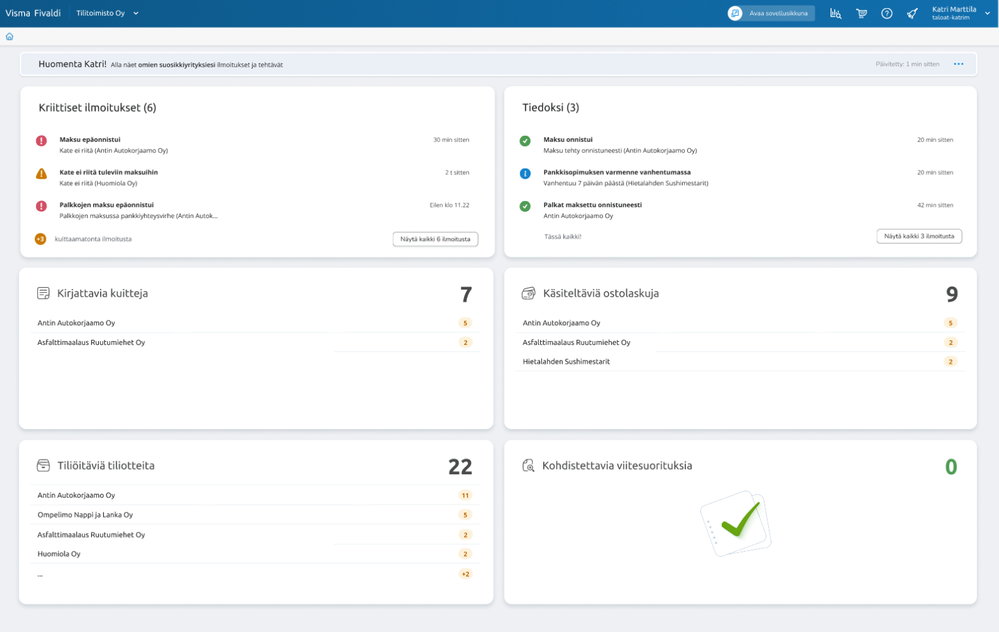
Task: Click the green check icon beside Palkat maksettu onnistuneesti
Action: [525, 206]
